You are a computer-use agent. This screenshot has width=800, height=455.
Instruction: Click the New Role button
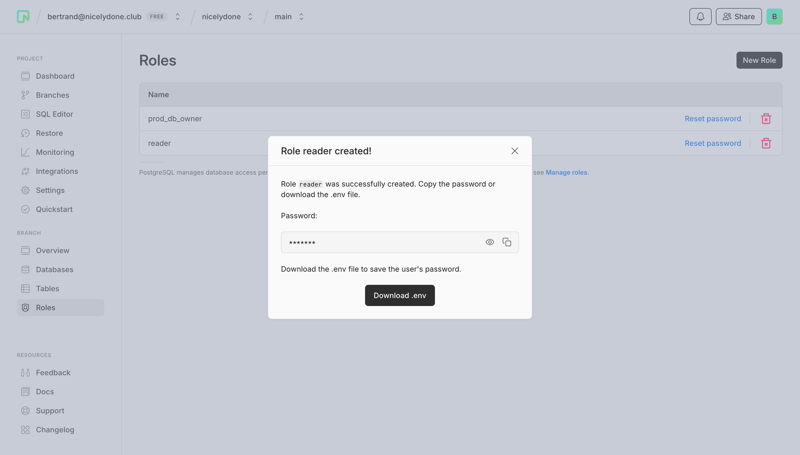(x=759, y=60)
